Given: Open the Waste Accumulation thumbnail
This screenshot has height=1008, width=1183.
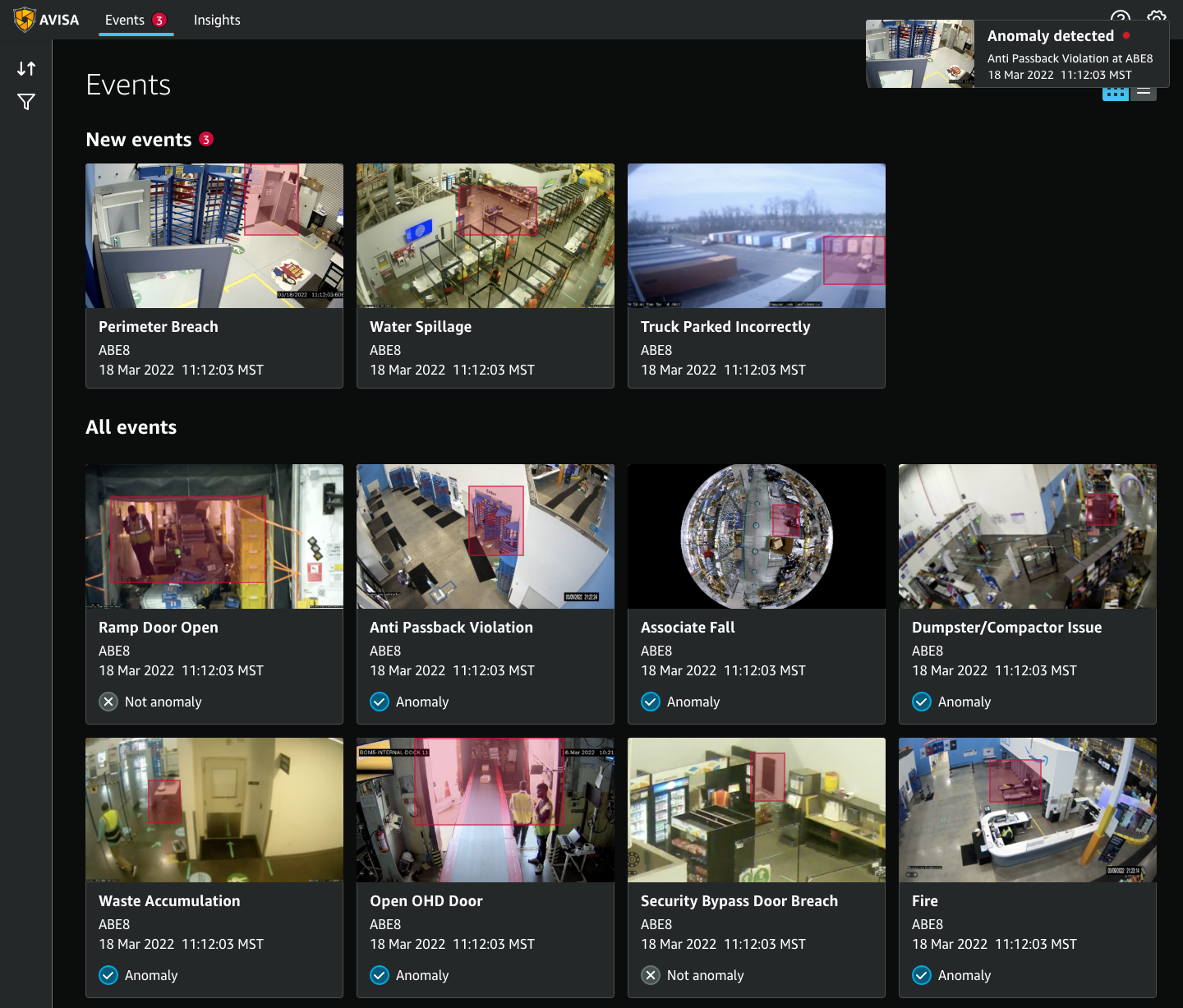Looking at the screenshot, I should pos(214,810).
